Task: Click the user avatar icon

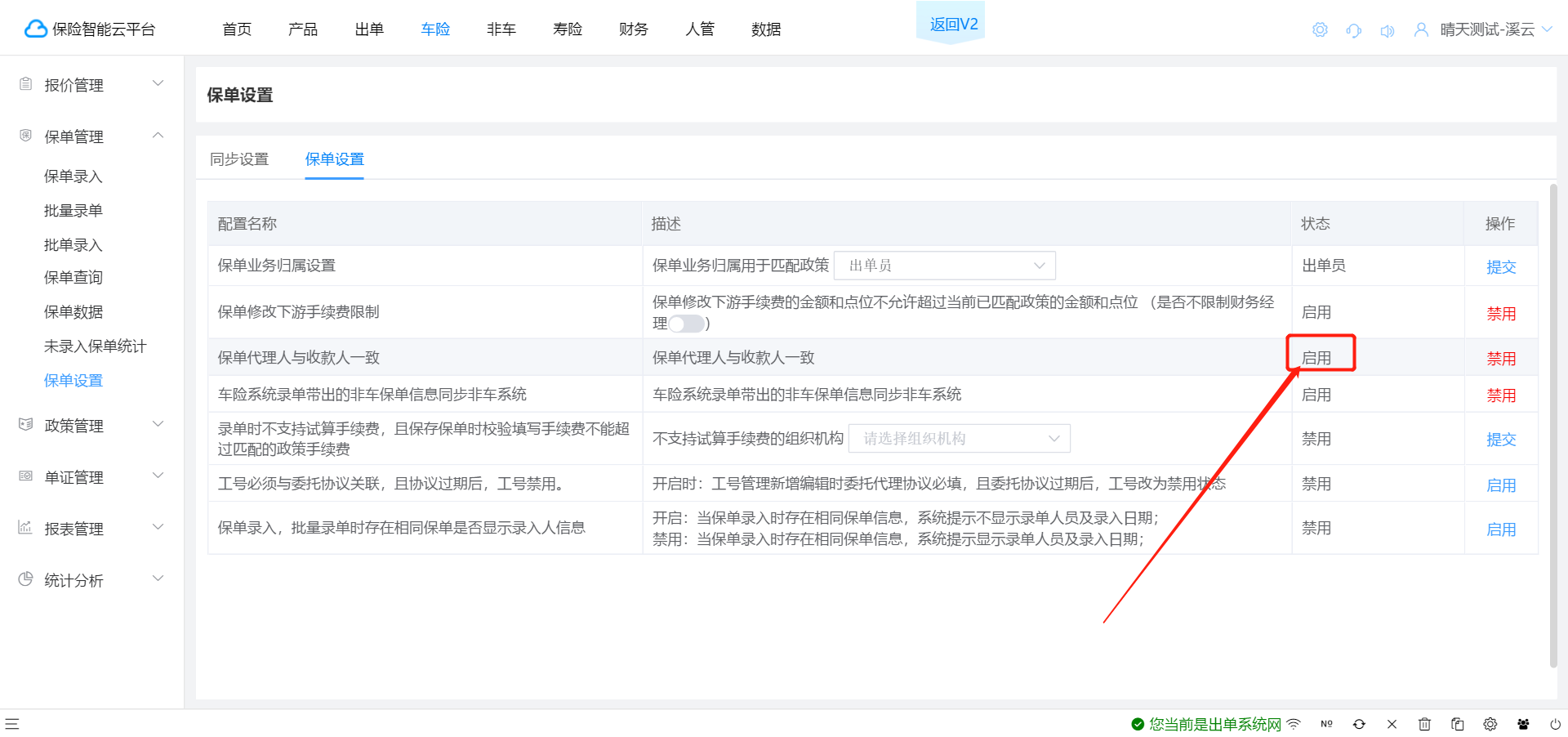Action: click(x=1421, y=30)
